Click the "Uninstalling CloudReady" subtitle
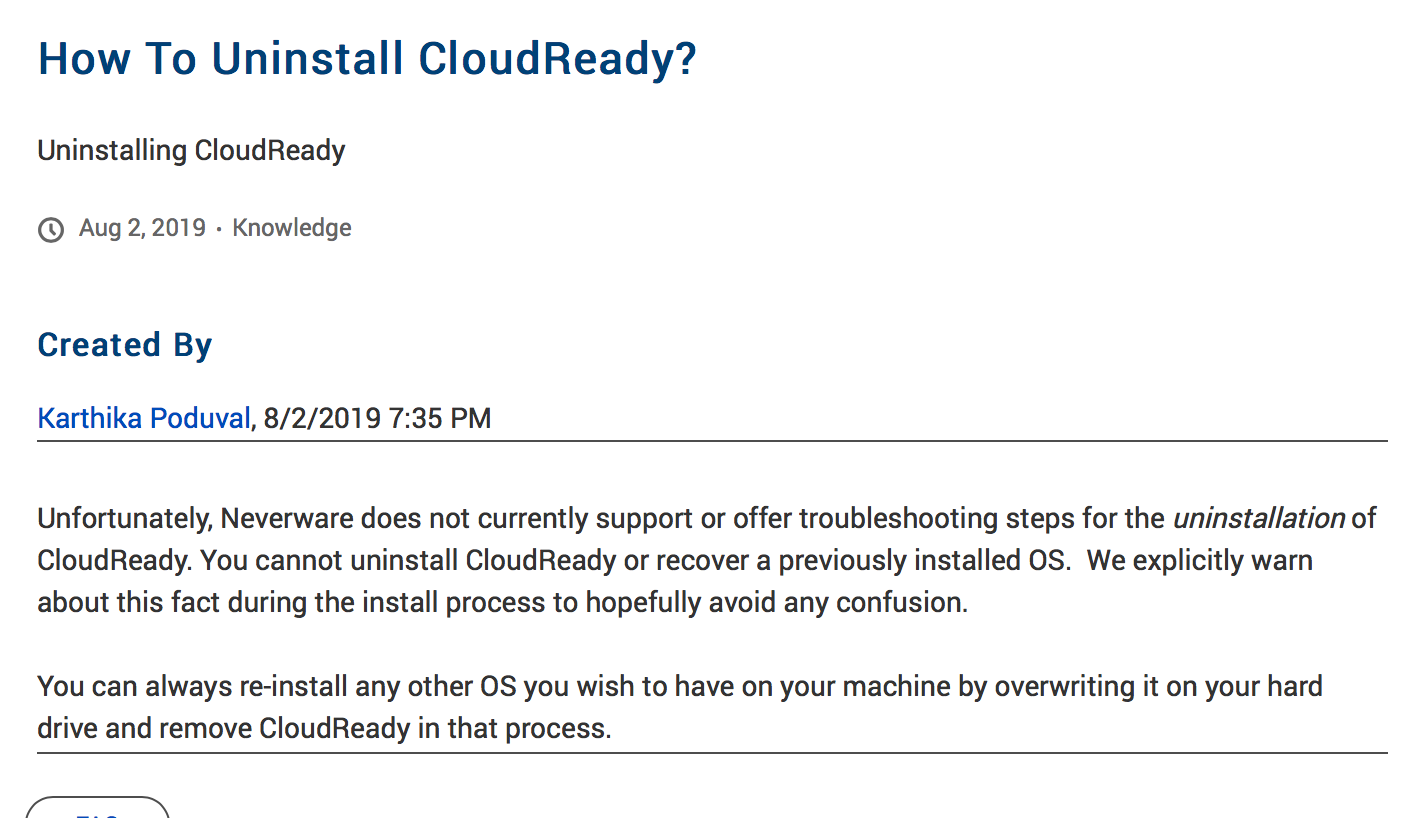The height and width of the screenshot is (818, 1424). (x=191, y=151)
